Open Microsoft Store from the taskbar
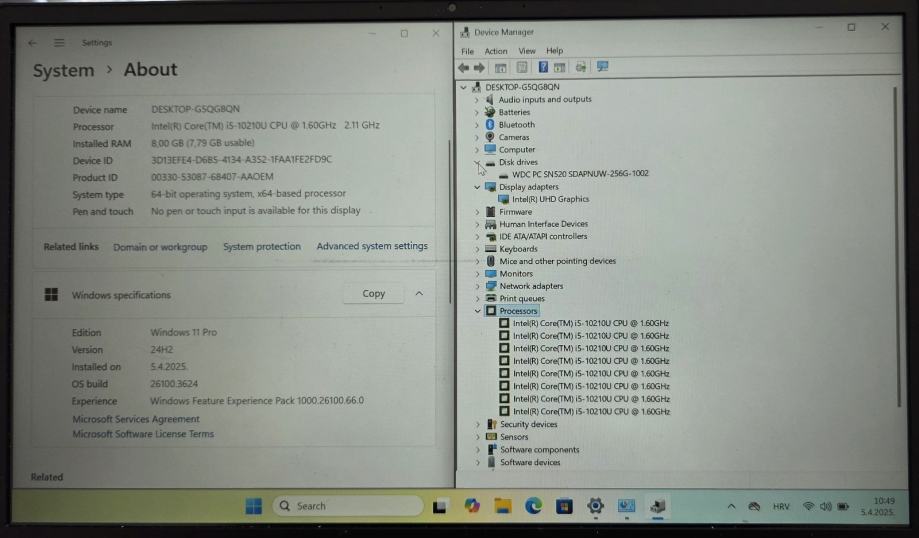 click(x=564, y=506)
